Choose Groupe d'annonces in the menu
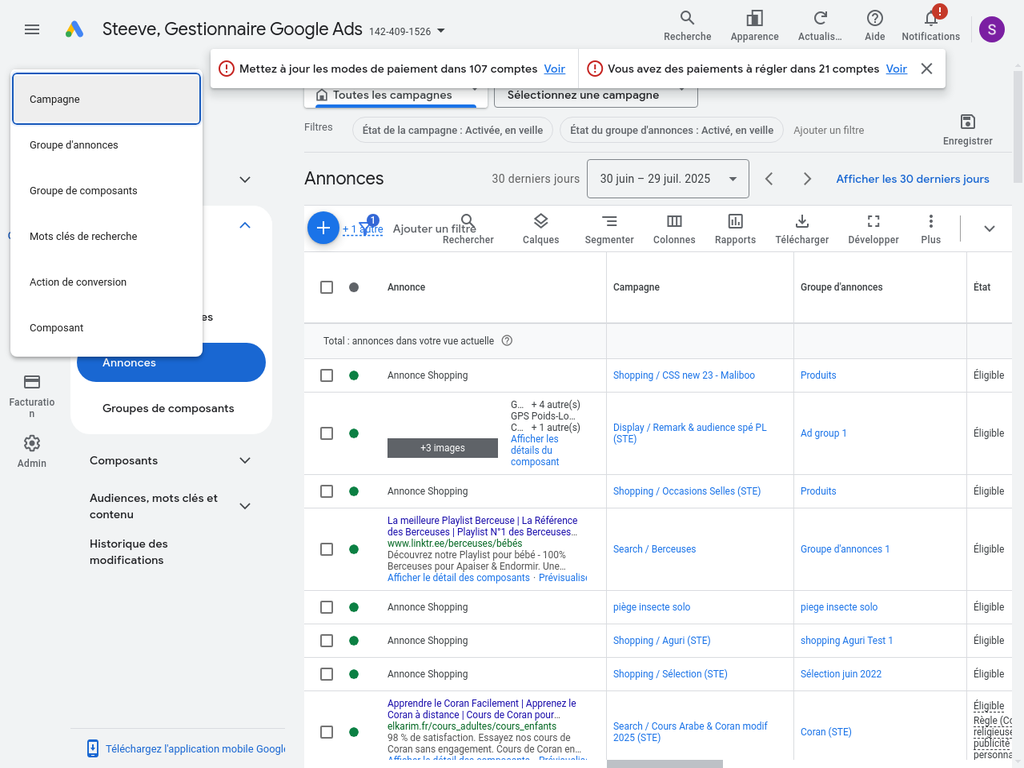The width and height of the screenshot is (1024, 768). tap(106, 145)
